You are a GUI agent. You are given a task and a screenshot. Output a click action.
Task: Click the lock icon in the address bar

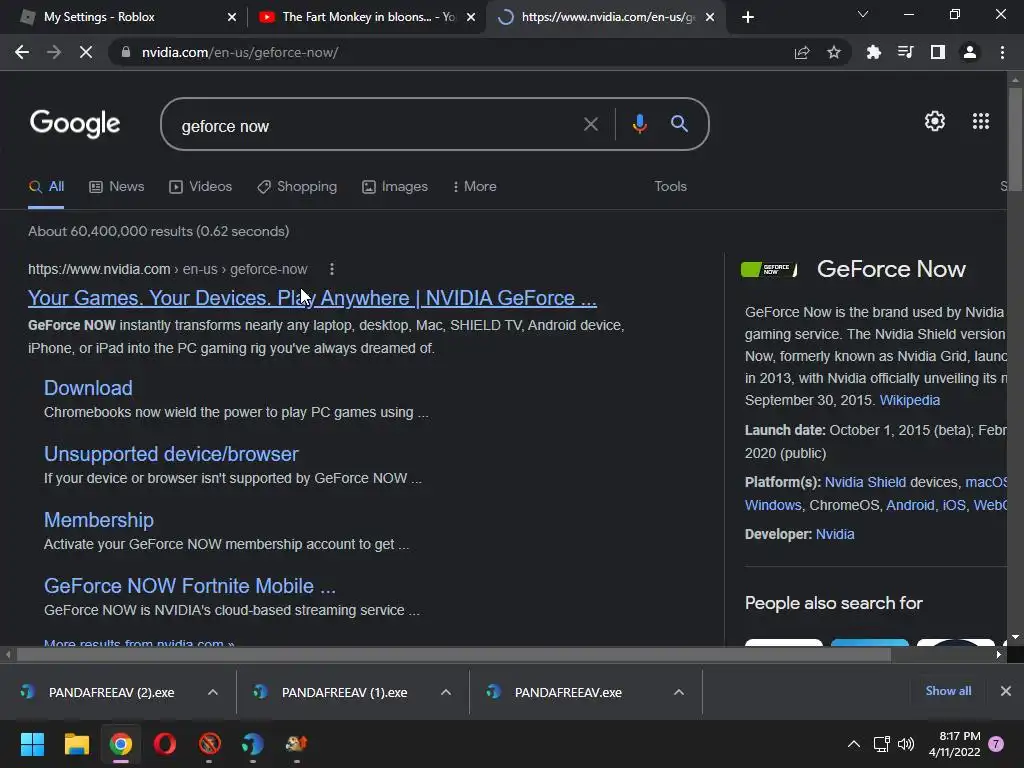[126, 52]
